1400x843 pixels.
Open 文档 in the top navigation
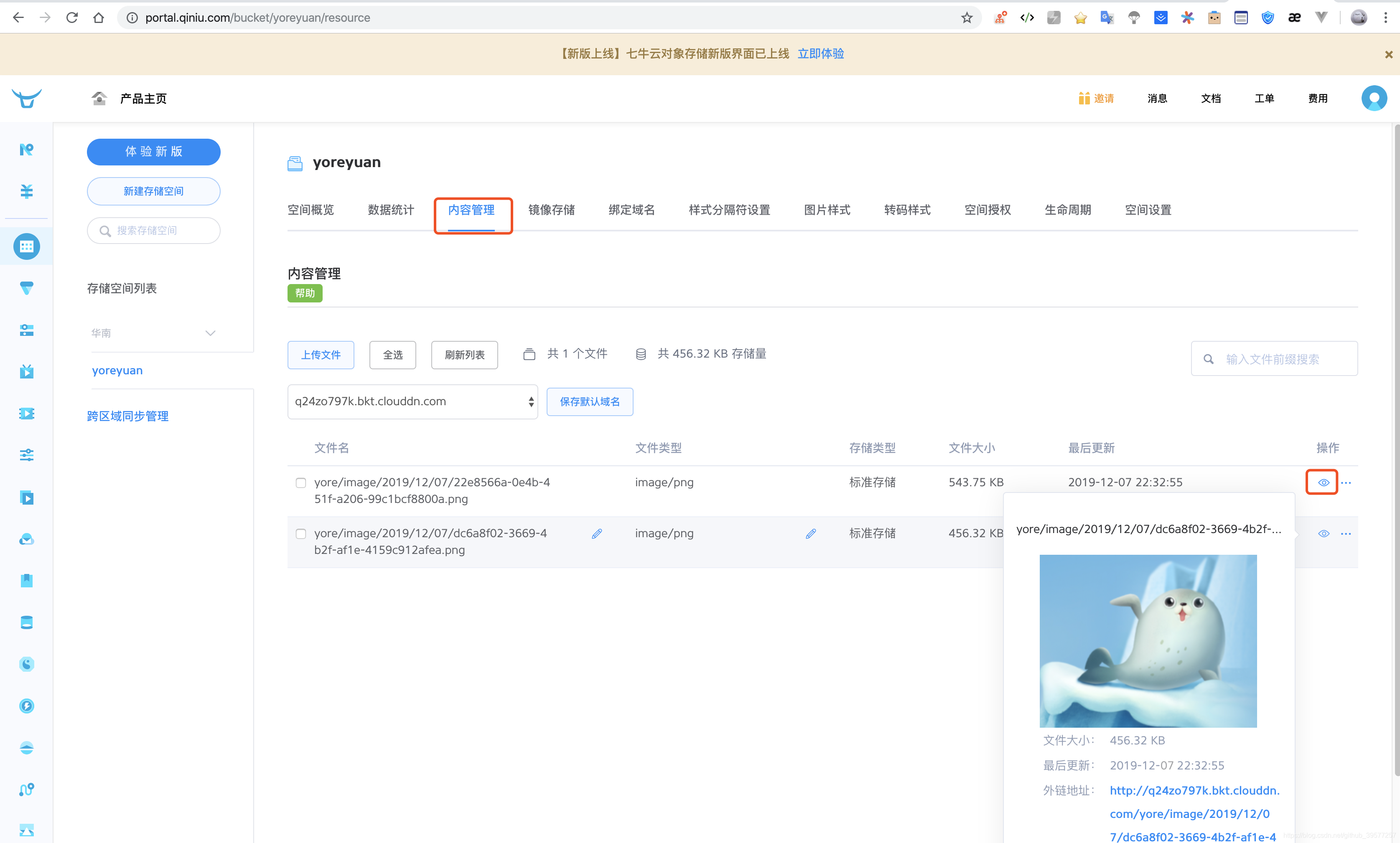1210,98
